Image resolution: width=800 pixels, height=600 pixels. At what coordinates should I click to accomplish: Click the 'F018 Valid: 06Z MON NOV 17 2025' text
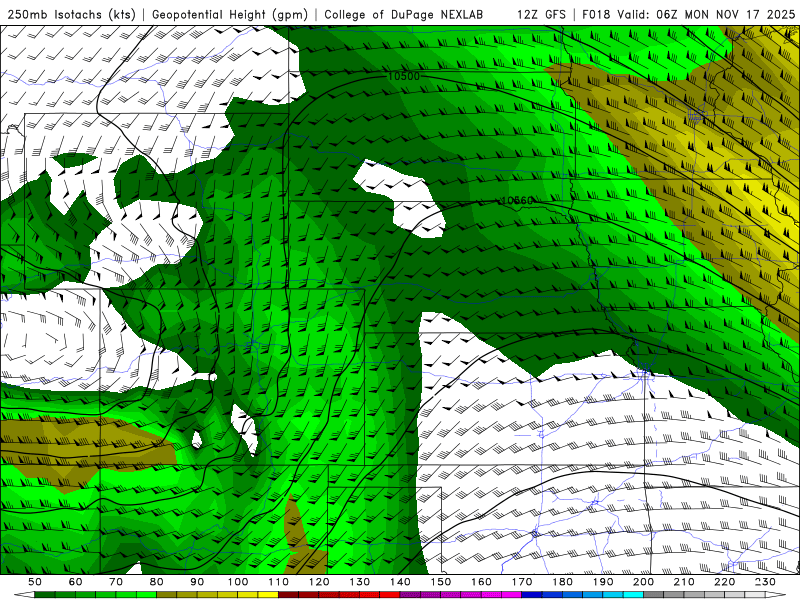click(x=688, y=14)
